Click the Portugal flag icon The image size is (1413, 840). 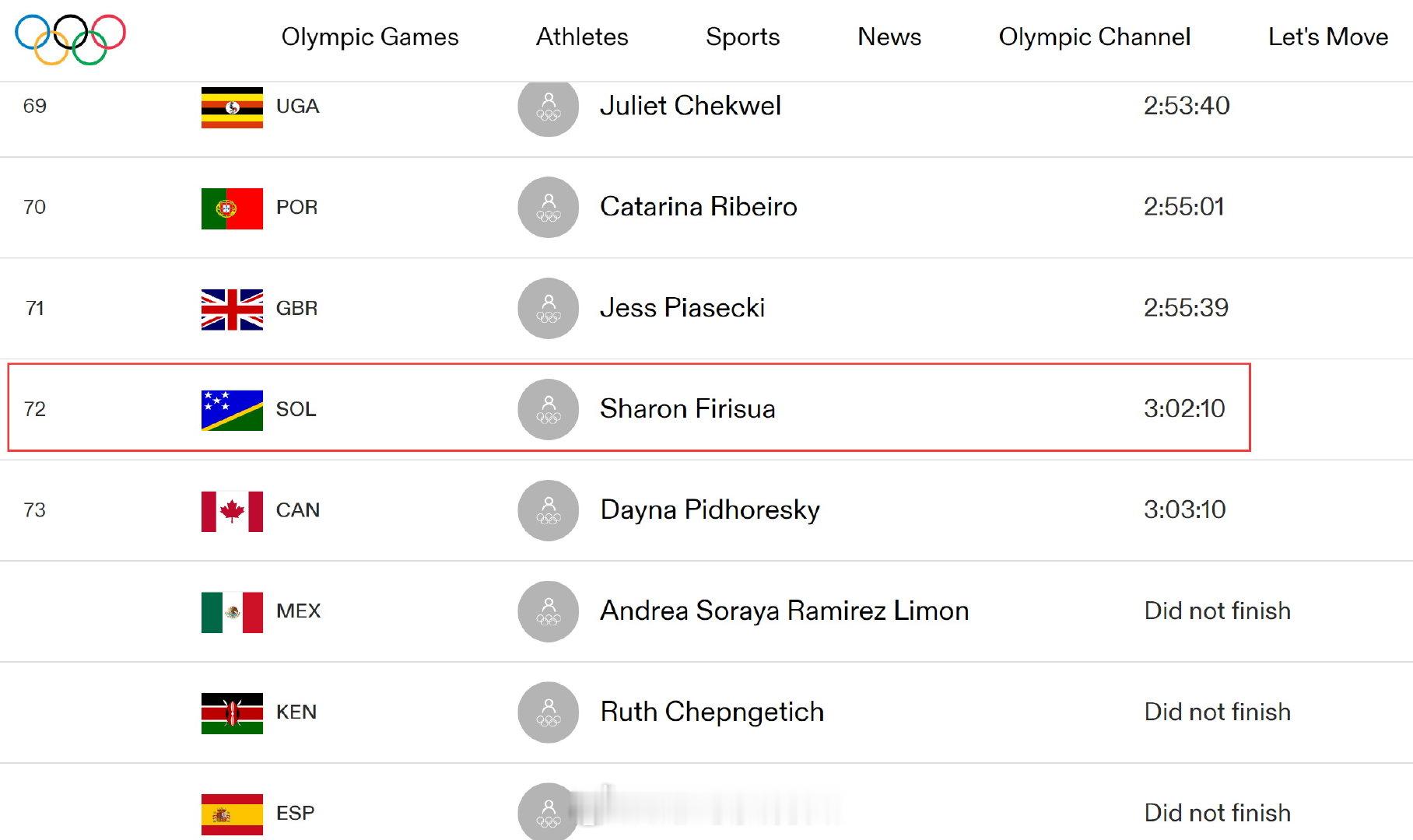point(232,208)
